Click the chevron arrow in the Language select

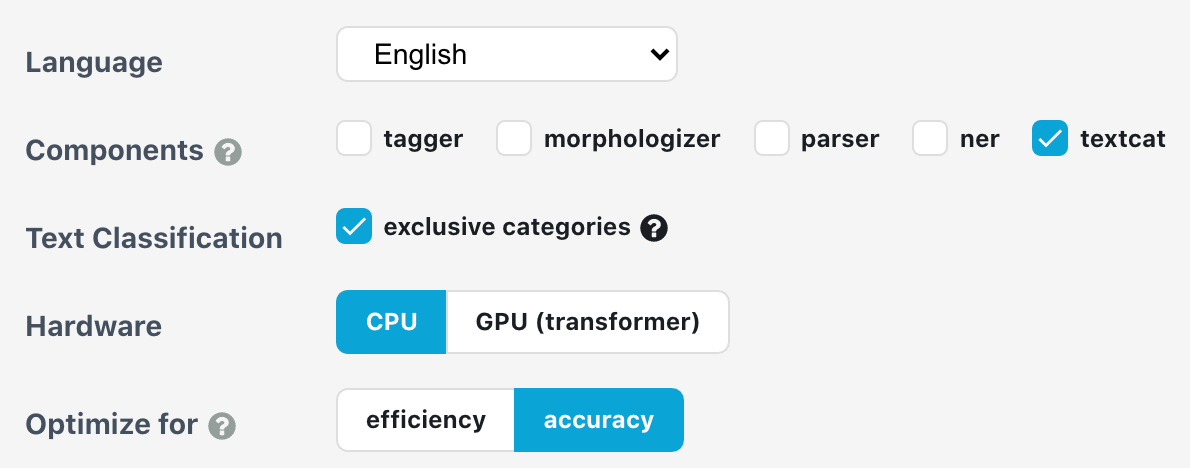coord(659,54)
